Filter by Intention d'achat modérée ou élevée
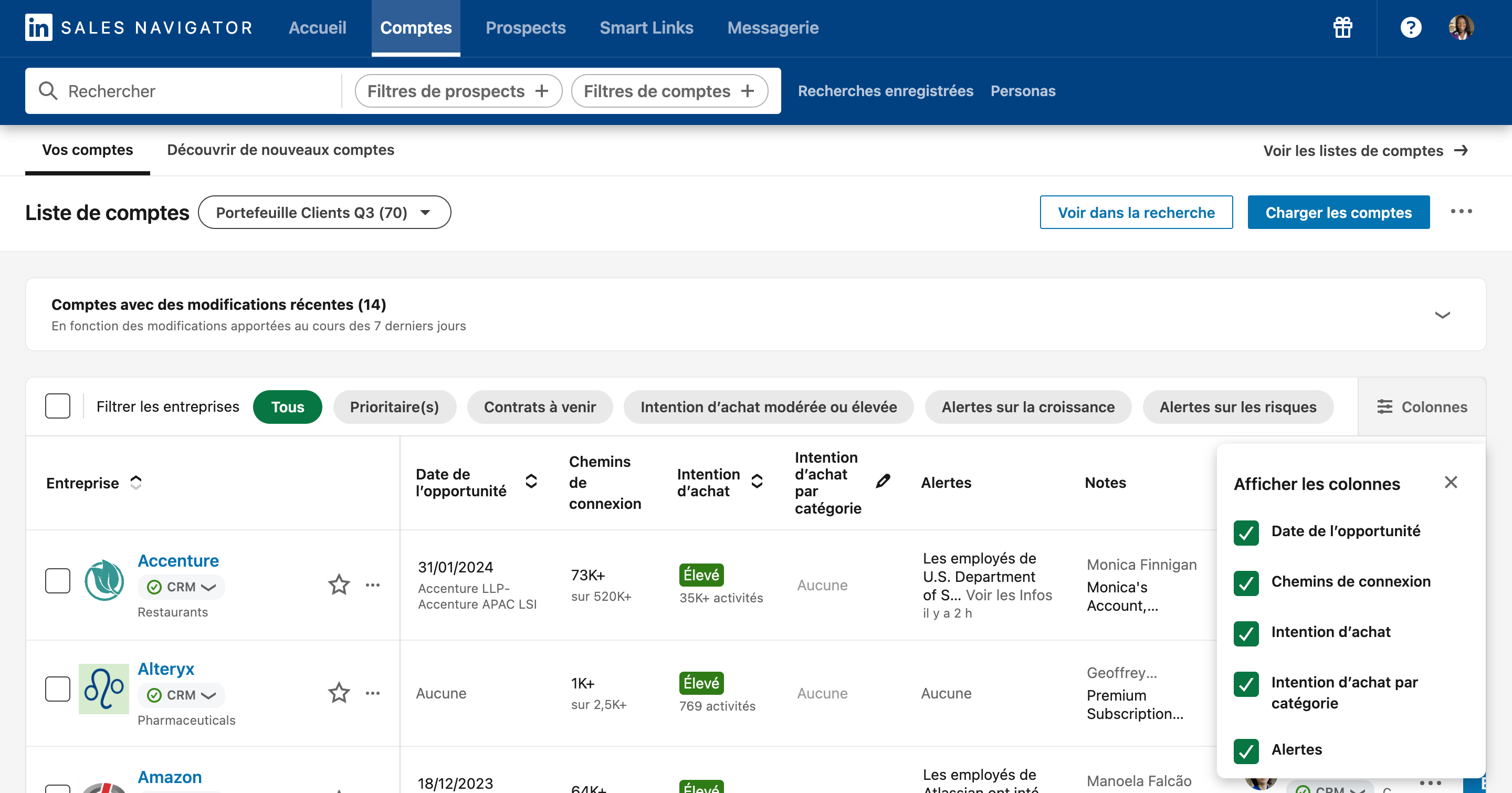Viewport: 1512px width, 793px height. pos(768,407)
